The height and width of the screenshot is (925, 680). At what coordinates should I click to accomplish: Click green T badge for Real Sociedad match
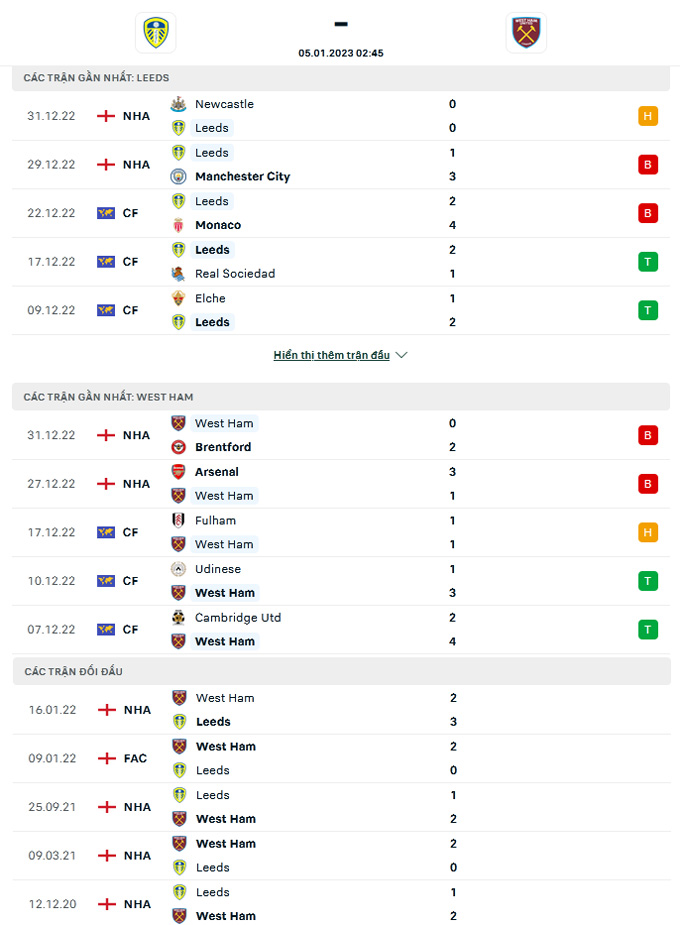(648, 262)
